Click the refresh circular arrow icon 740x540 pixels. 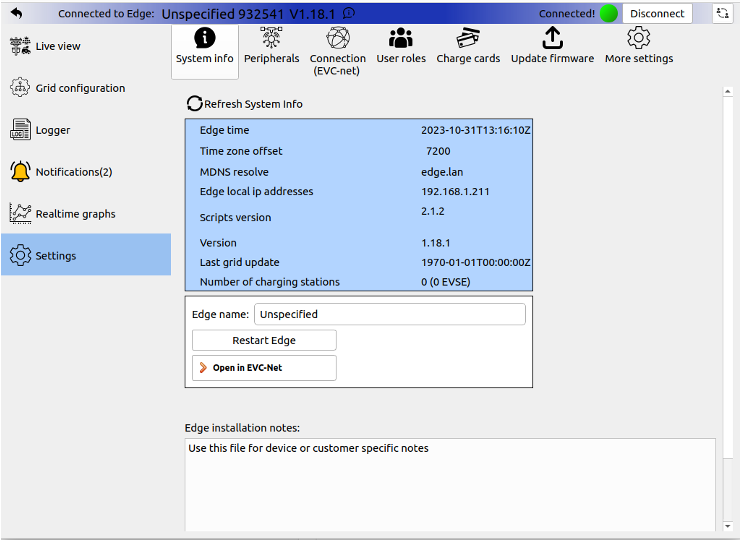194,103
